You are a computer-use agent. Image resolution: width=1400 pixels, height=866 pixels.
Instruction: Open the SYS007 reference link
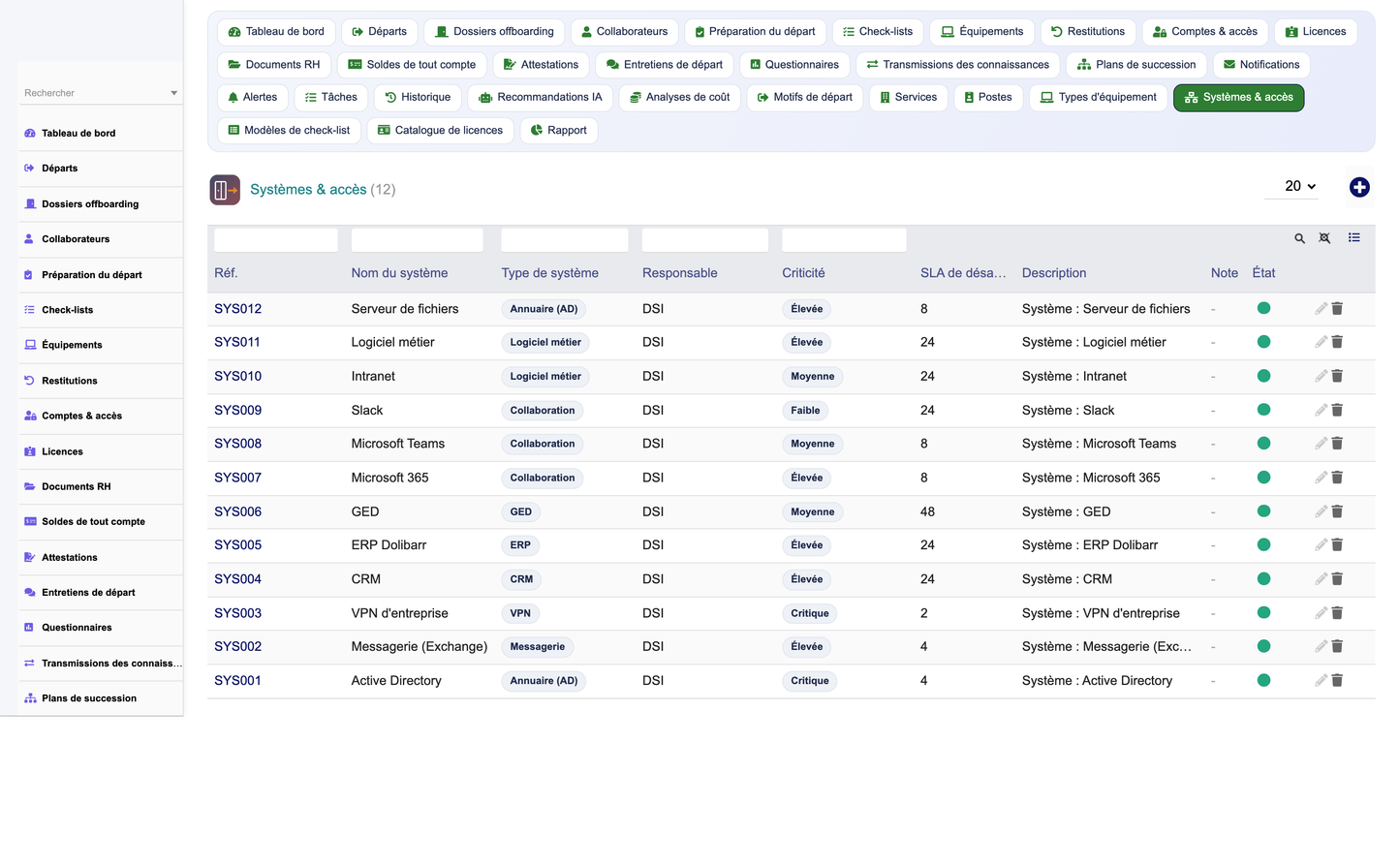coord(237,478)
